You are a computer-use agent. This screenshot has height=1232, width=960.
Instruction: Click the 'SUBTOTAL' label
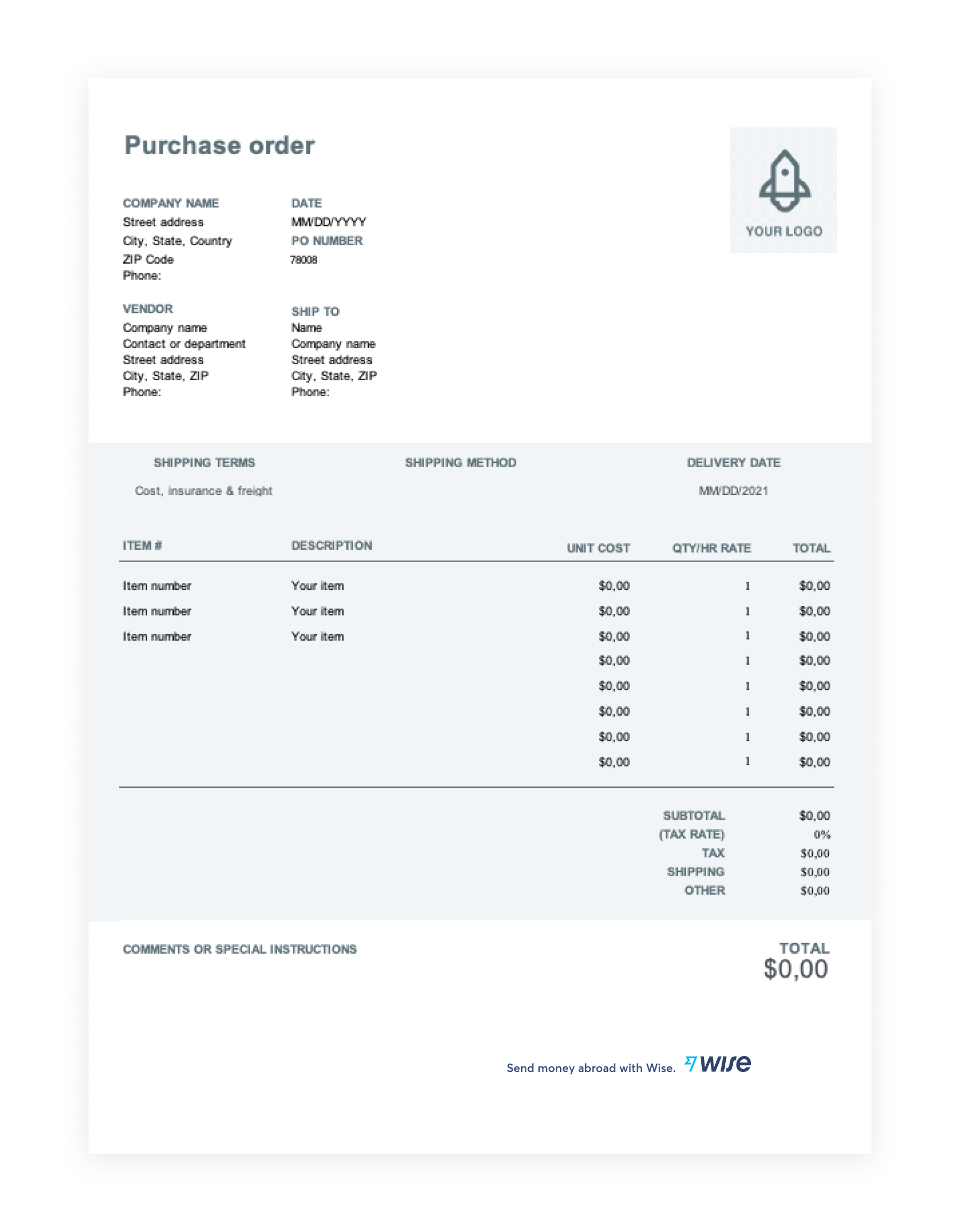pyautogui.click(x=694, y=815)
